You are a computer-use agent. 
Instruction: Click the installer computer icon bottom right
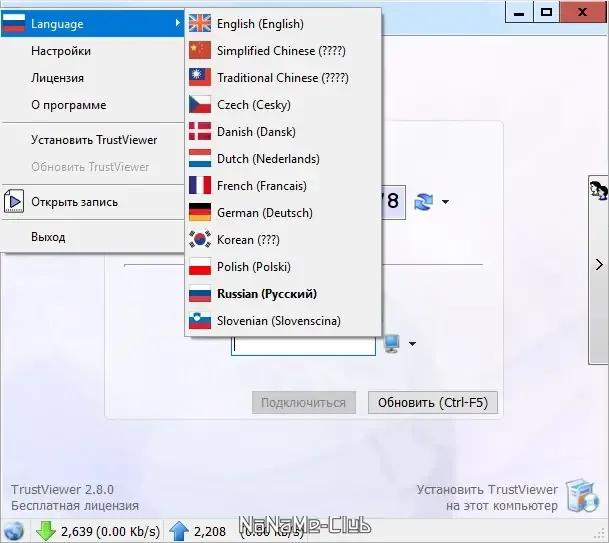581,496
